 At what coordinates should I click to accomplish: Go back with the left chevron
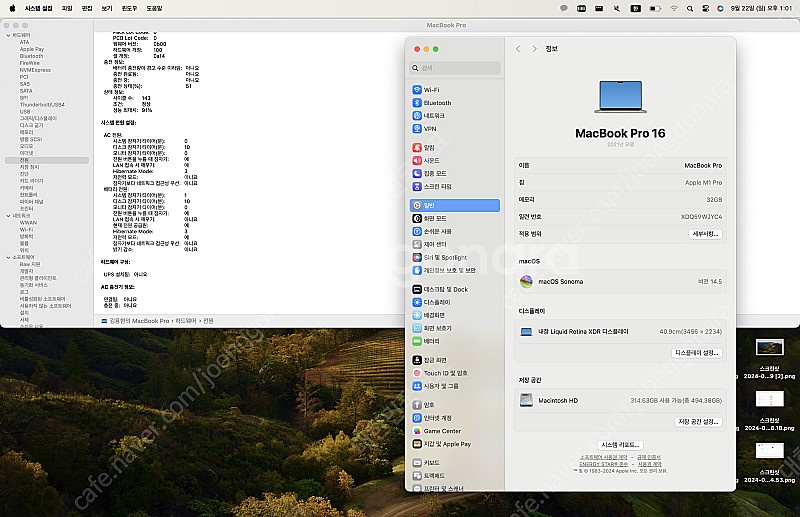click(x=518, y=49)
